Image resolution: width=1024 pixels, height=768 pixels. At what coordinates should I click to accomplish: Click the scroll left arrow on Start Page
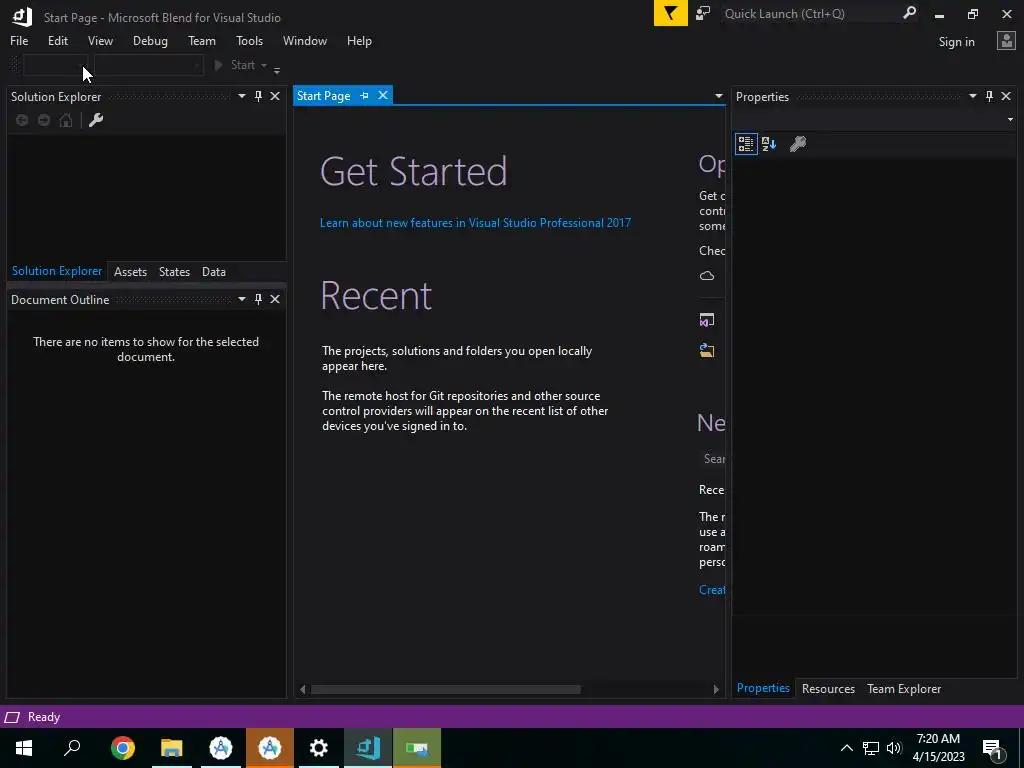coord(302,690)
